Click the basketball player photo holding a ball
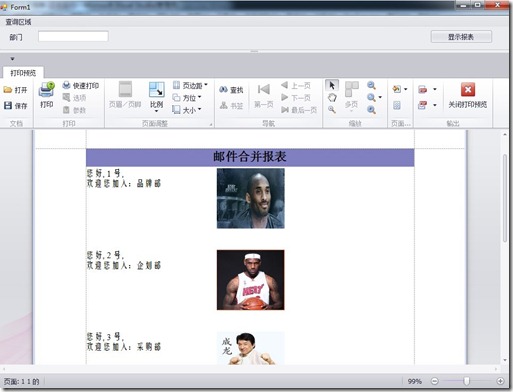The height and width of the screenshot is (392, 513). click(x=251, y=280)
